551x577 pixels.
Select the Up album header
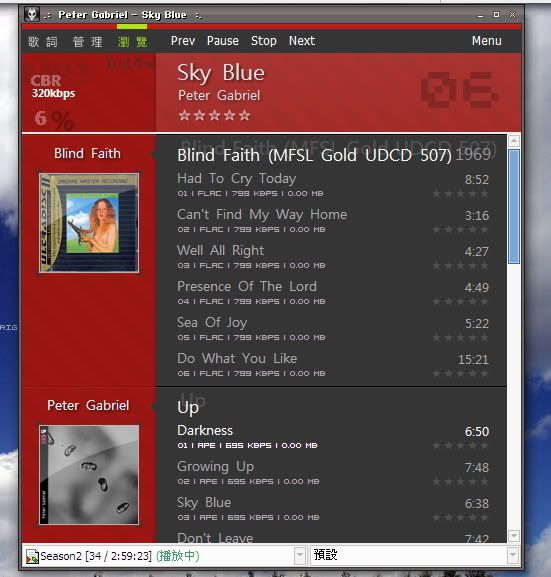pyautogui.click(x=188, y=408)
